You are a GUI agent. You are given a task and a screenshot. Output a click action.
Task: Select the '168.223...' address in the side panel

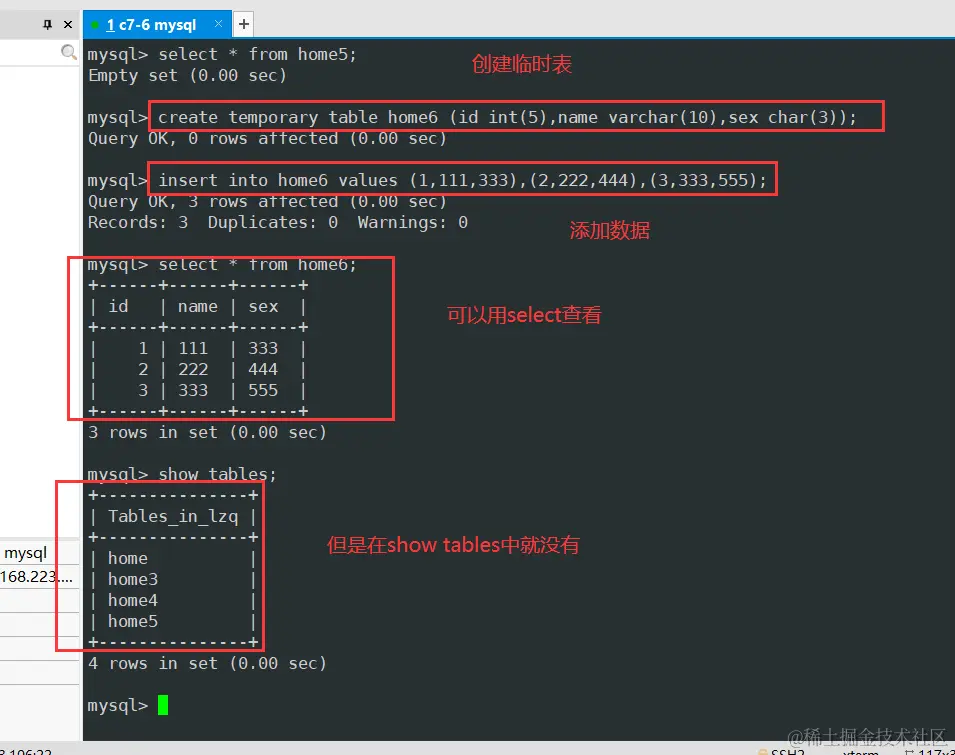37,576
